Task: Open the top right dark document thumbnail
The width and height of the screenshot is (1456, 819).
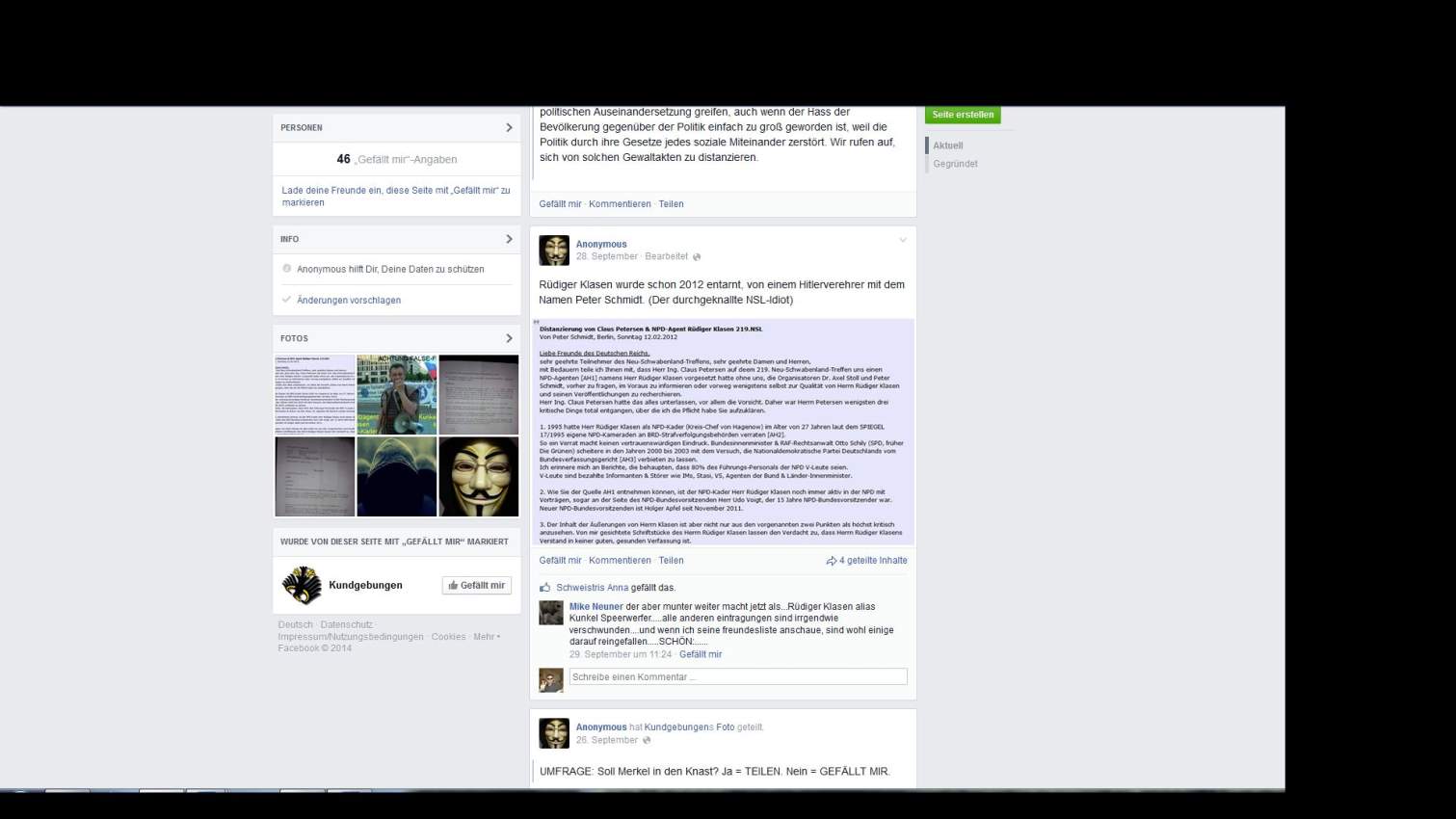Action: pos(479,395)
